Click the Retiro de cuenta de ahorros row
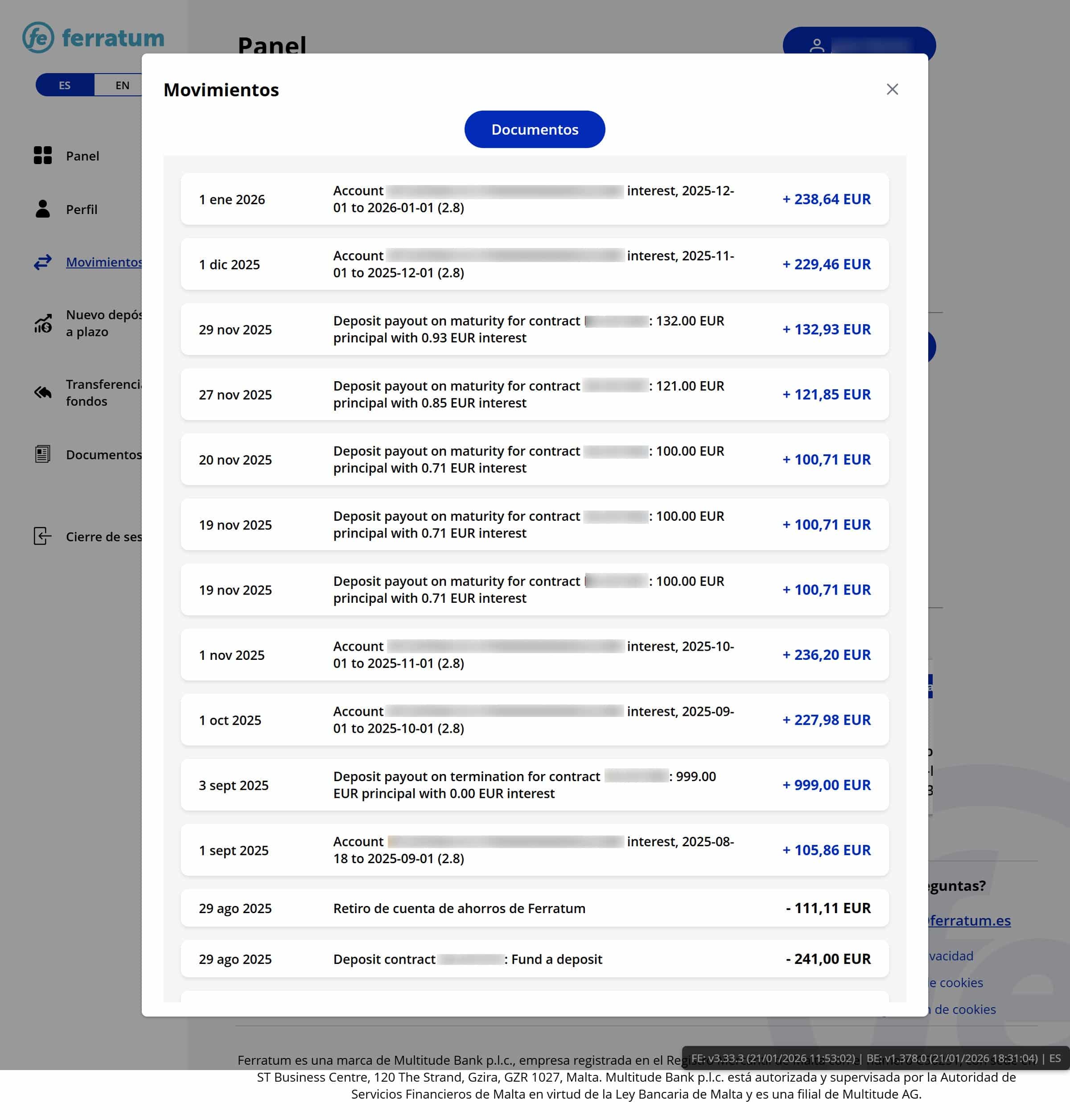This screenshot has height=1120, width=1070. pyautogui.click(x=535, y=908)
